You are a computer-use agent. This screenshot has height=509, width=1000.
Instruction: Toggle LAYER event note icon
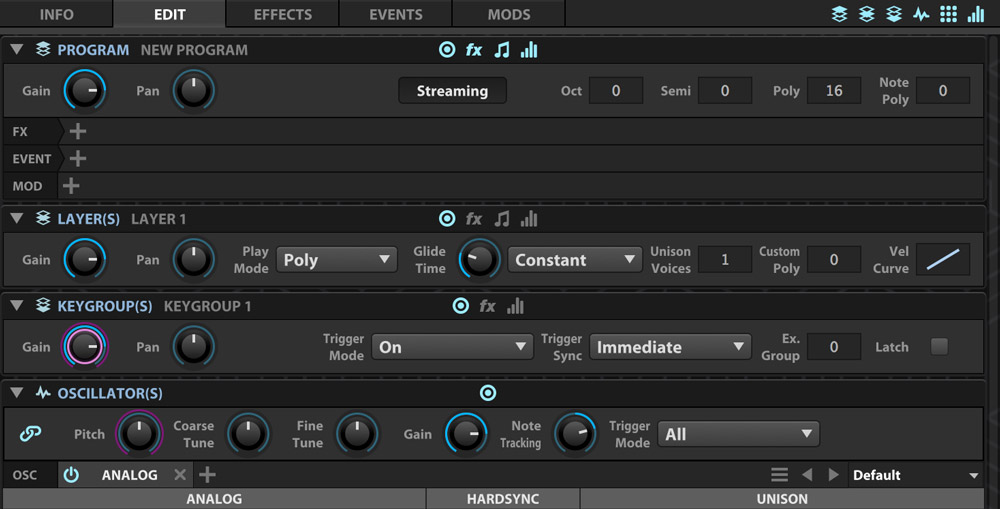point(502,219)
